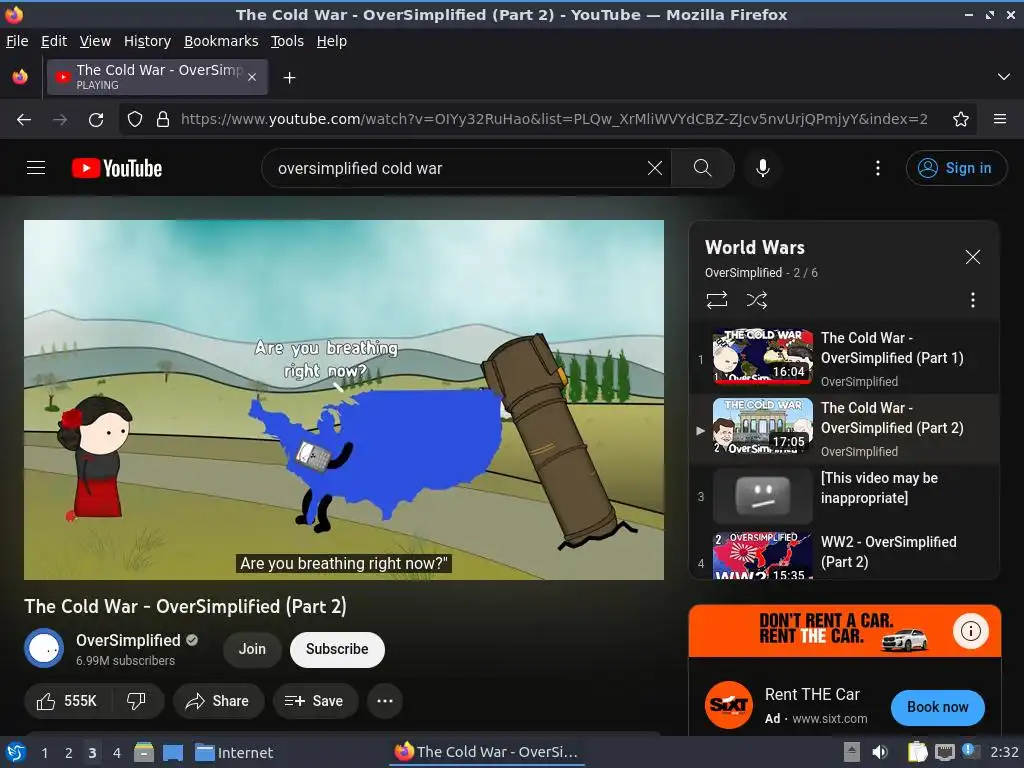Image resolution: width=1024 pixels, height=768 pixels.
Task: Open more actions ellipsis below the video
Action: pyautogui.click(x=385, y=701)
